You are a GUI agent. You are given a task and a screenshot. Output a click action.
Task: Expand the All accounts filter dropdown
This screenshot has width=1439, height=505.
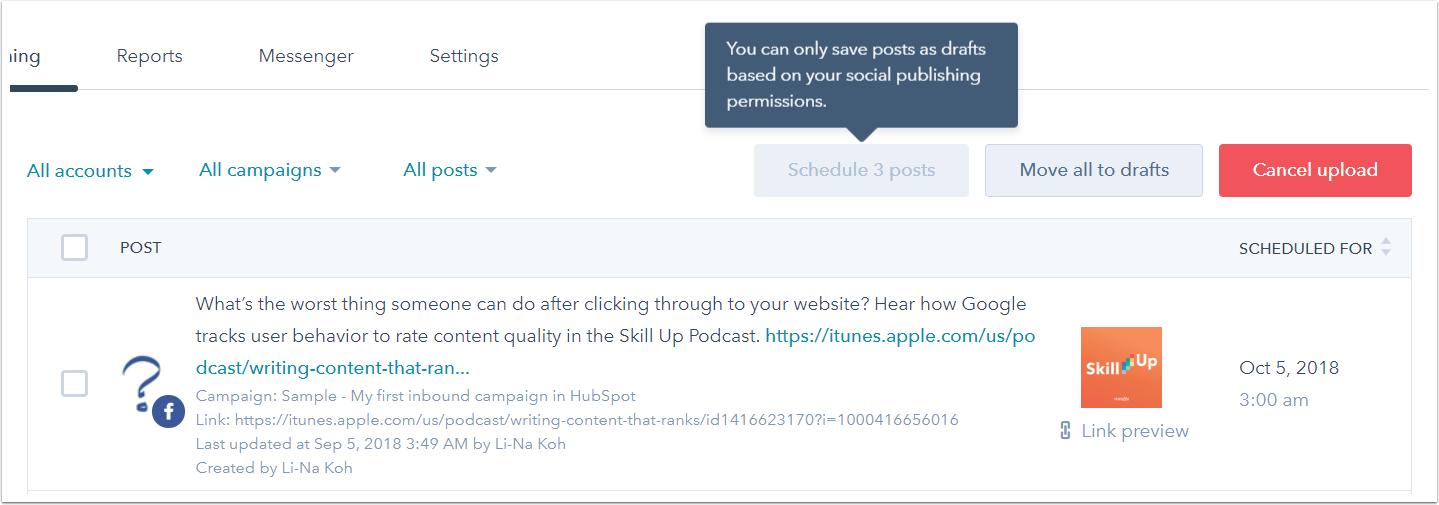tap(90, 171)
